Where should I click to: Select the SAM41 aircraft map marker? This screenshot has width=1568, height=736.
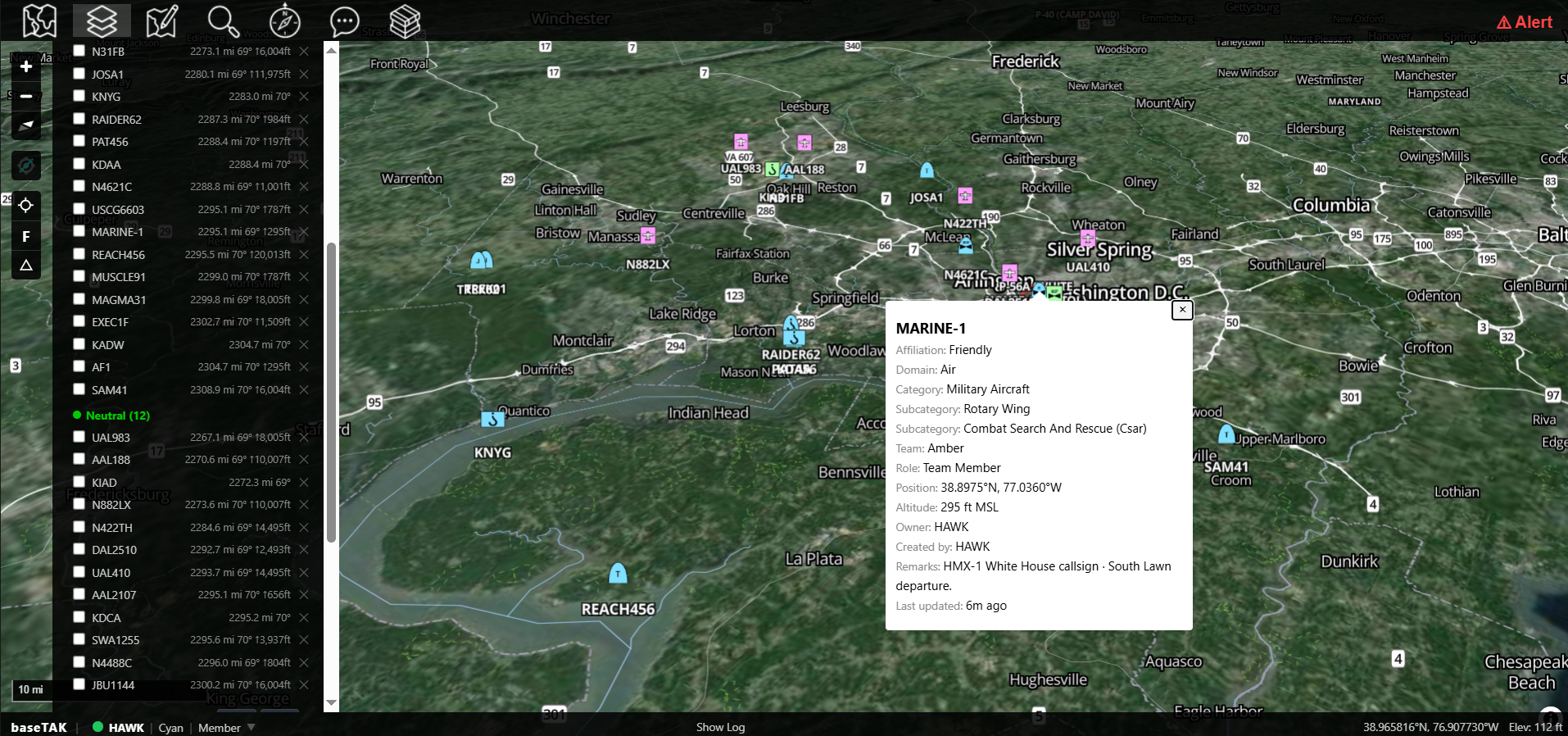pyautogui.click(x=1226, y=434)
